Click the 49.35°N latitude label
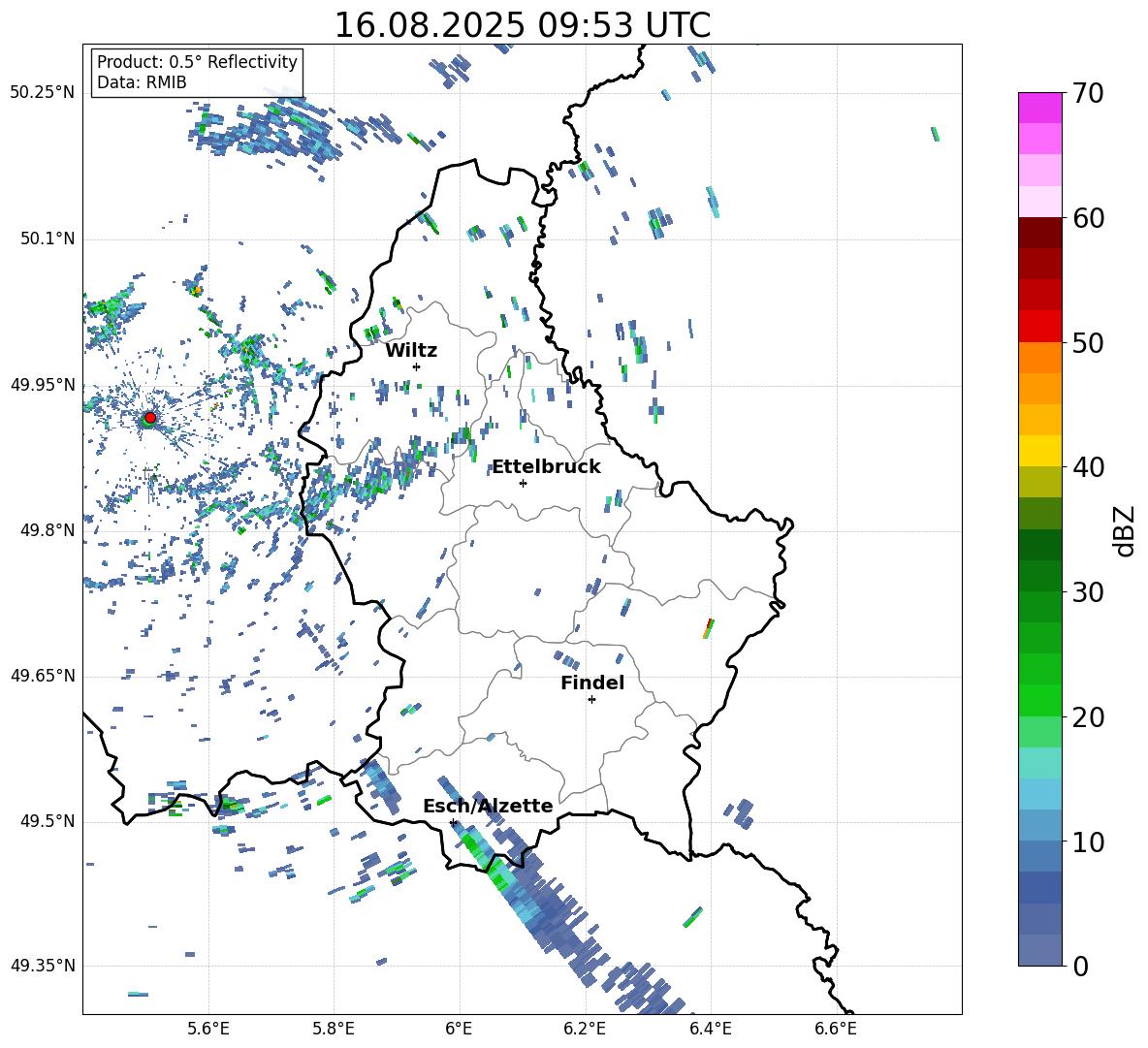Image resolution: width=1148 pixels, height=1048 pixels. [x=43, y=966]
